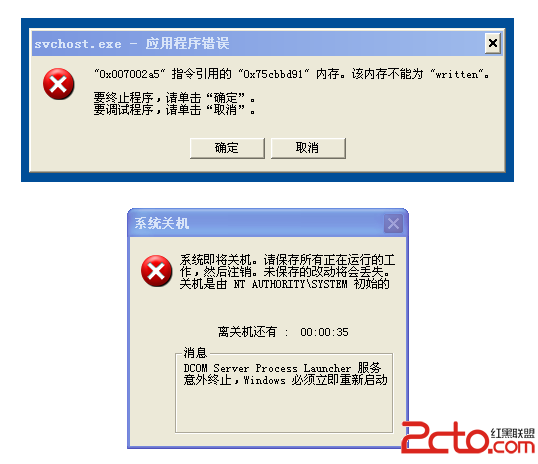Click the greyed-out close button on 系统关机
Viewport: 538px width, 464px height.
point(393,224)
